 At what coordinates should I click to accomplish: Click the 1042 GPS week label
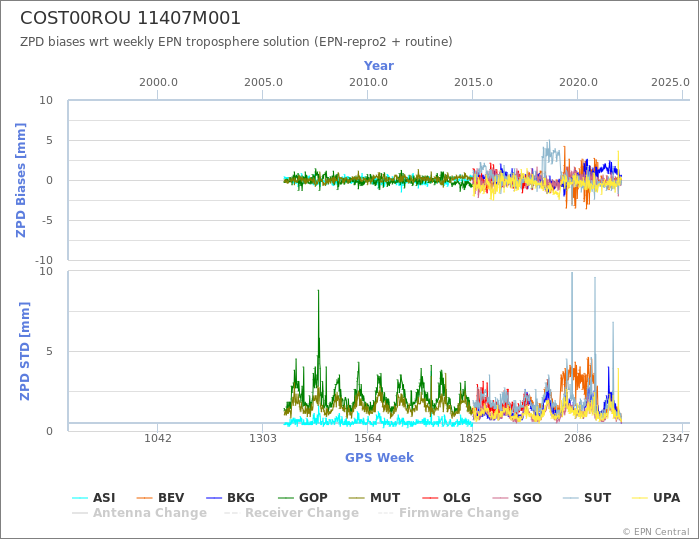tap(158, 438)
